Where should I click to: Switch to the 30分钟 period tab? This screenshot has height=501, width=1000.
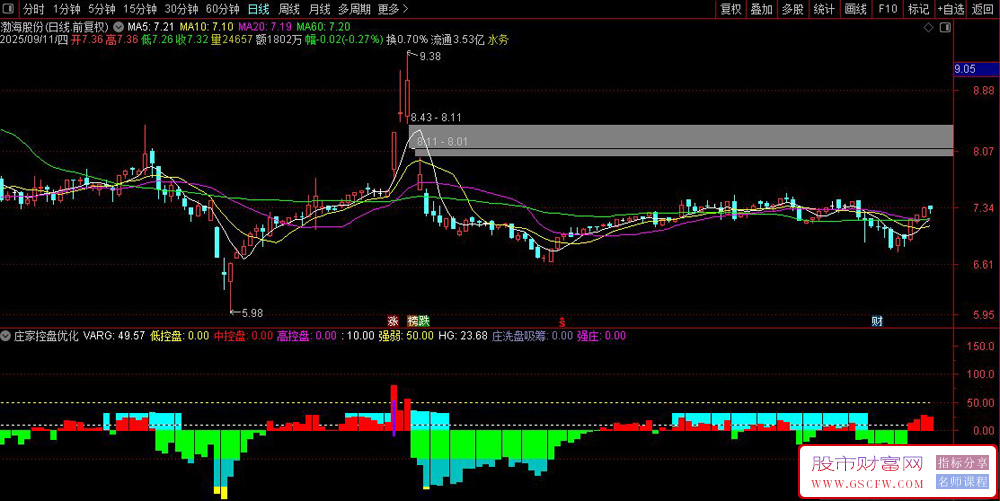181,9
